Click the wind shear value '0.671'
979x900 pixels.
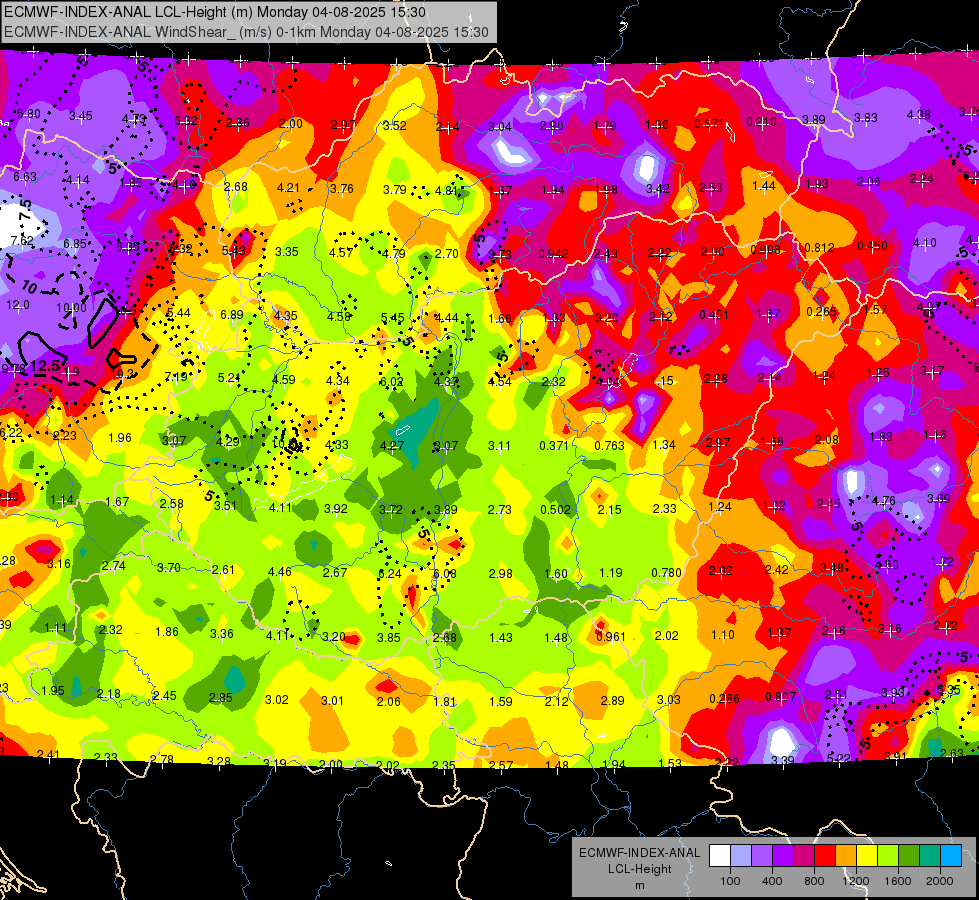[709, 124]
